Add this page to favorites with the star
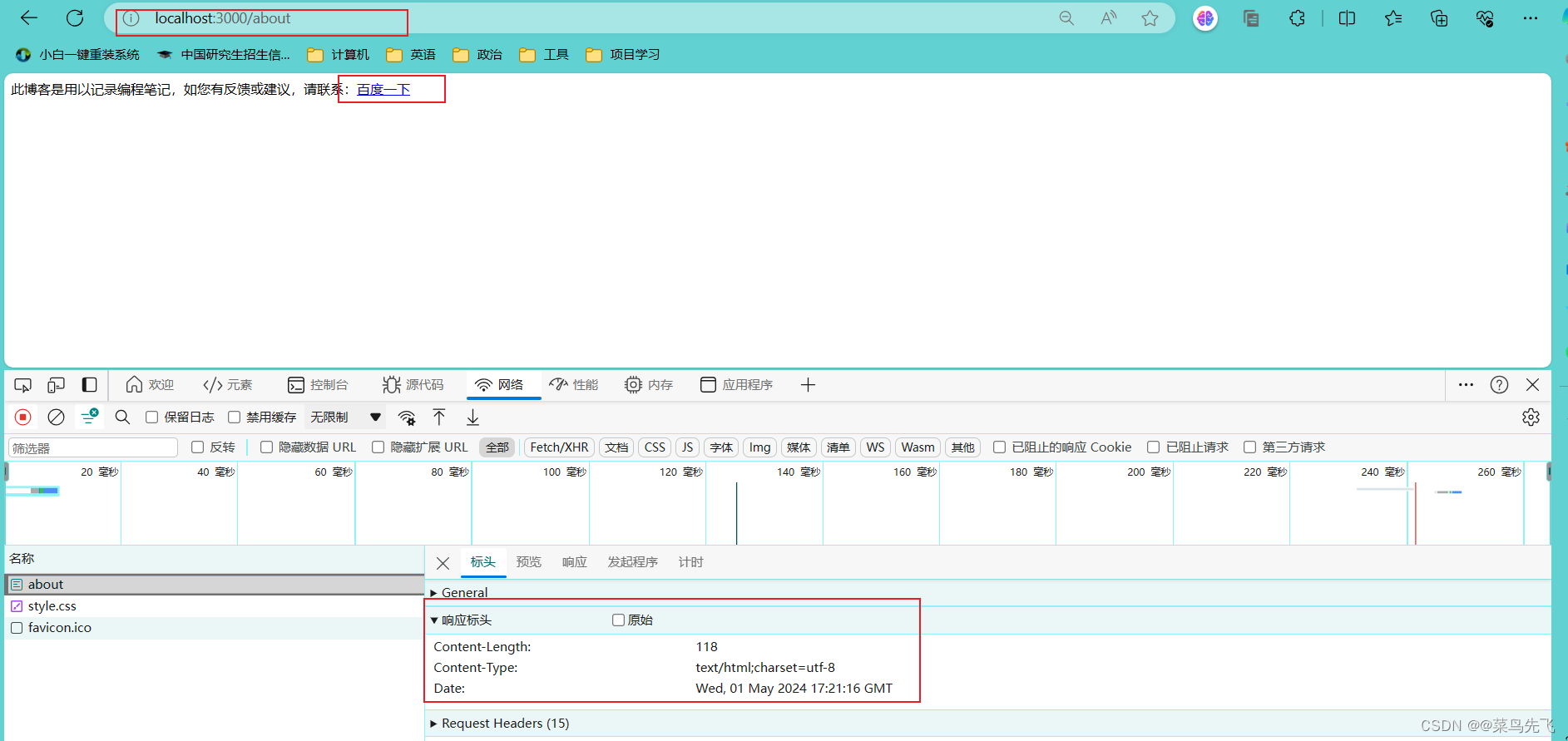This screenshot has width=1568, height=741. pyautogui.click(x=1150, y=18)
